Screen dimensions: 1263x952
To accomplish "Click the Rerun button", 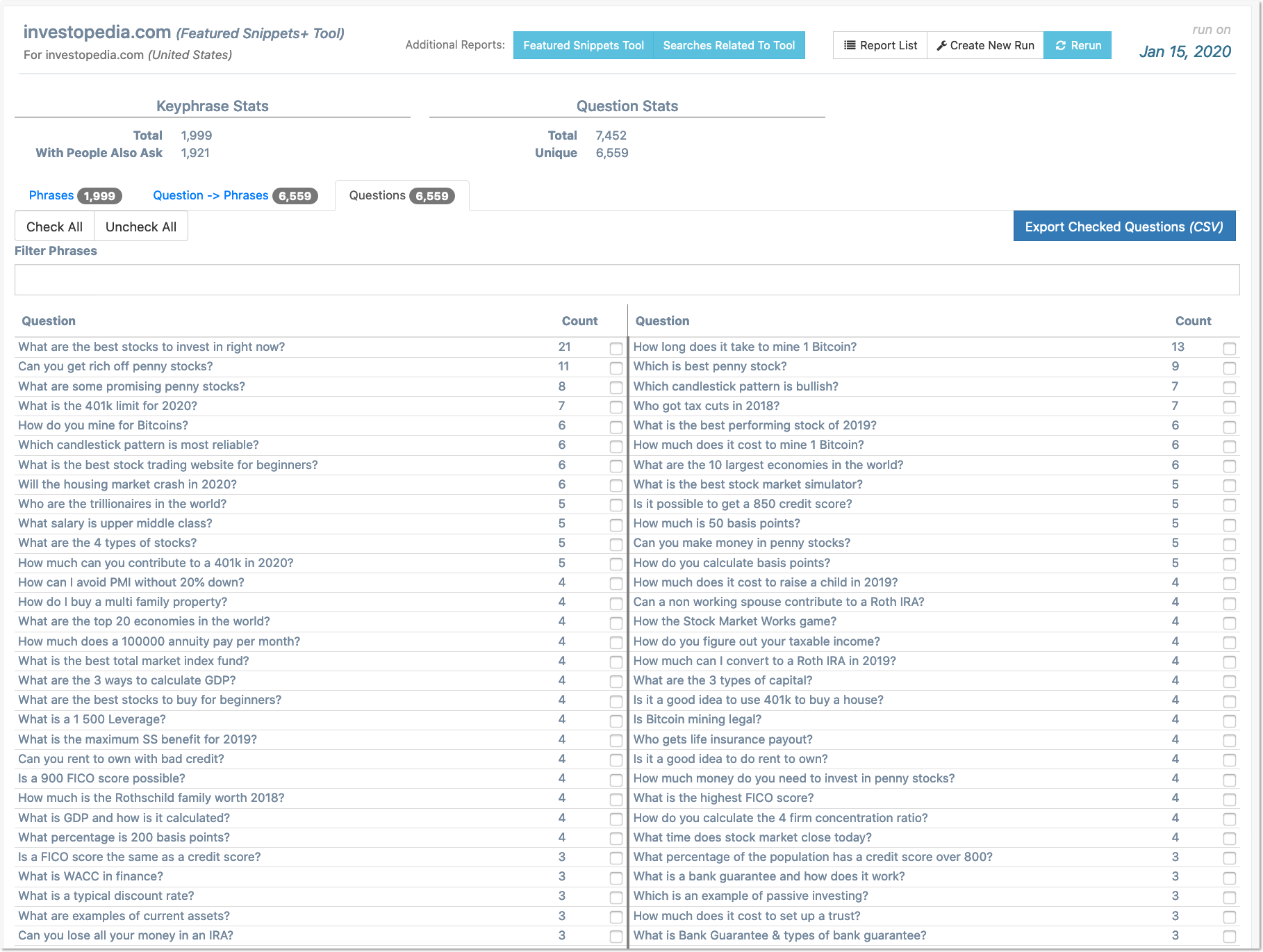I will [x=1078, y=45].
